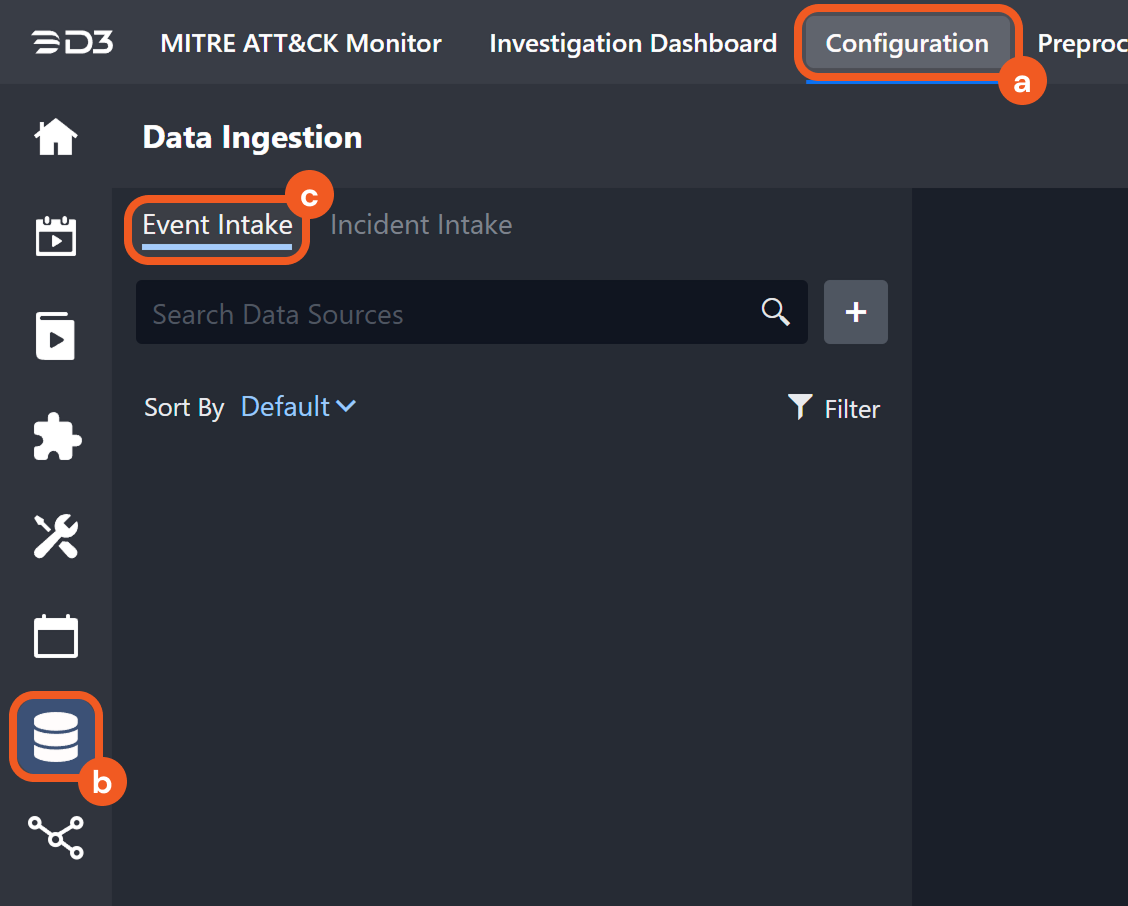
Task: Open the blank calendar sidebar icon
Action: tap(56, 636)
